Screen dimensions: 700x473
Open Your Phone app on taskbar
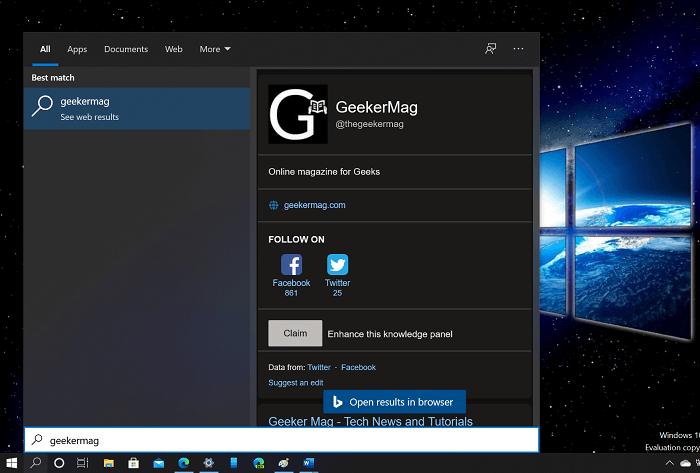click(x=233, y=463)
